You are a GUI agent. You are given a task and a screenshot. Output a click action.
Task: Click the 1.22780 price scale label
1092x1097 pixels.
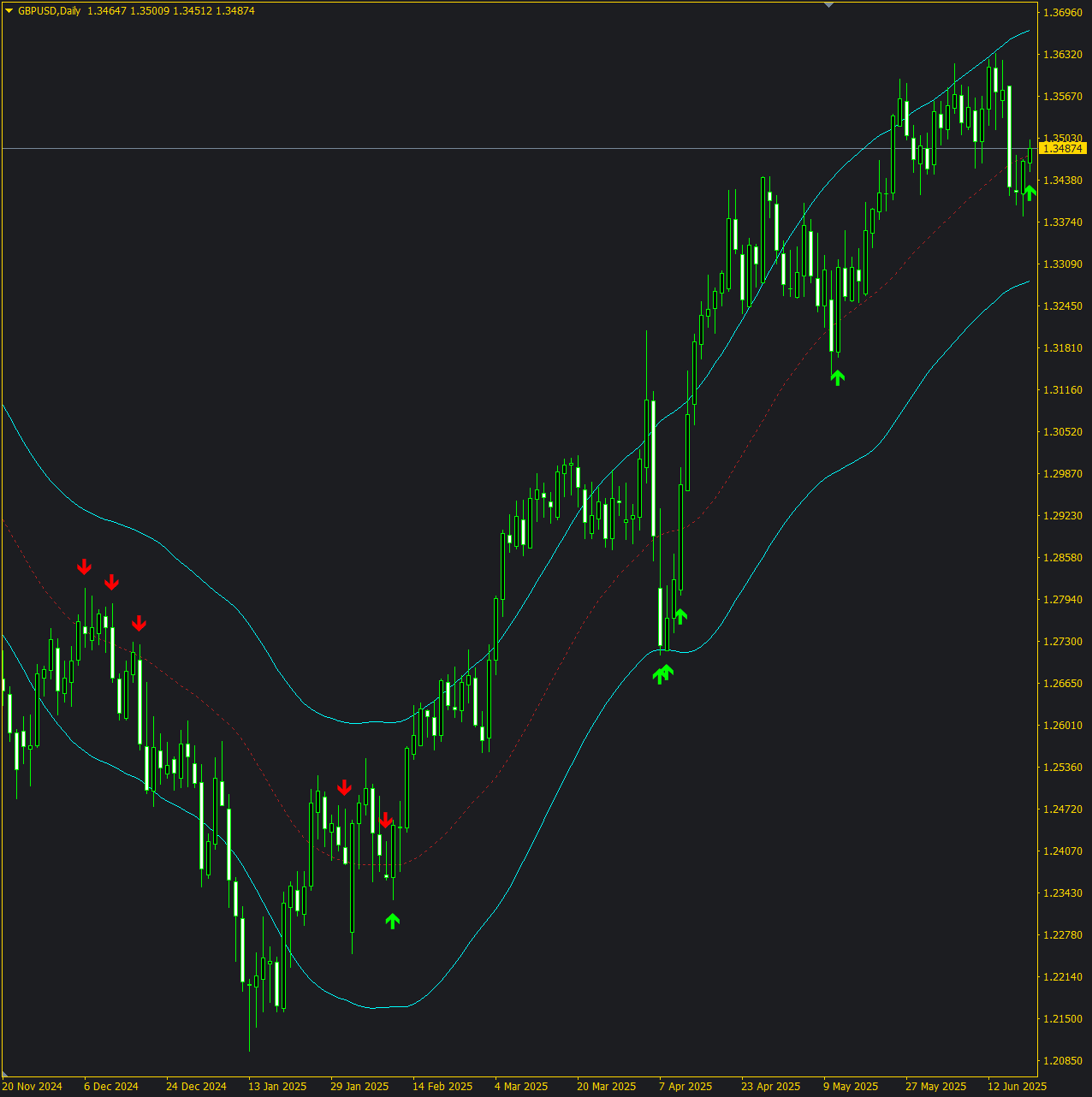point(1064,935)
